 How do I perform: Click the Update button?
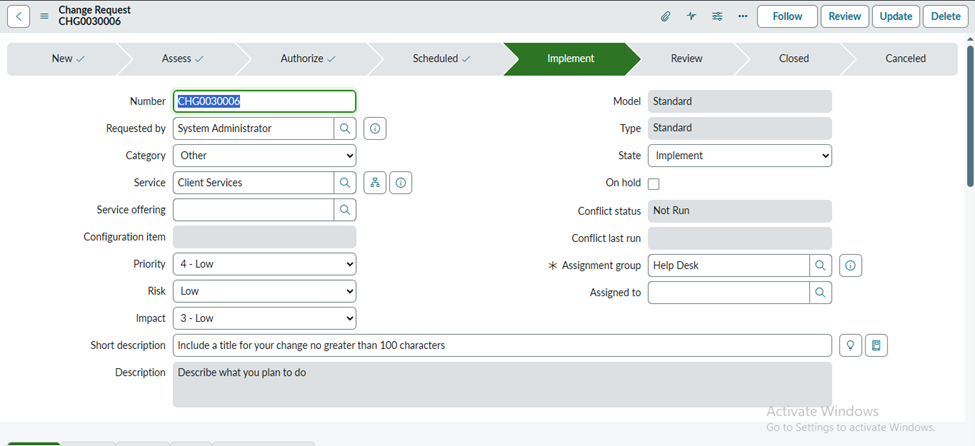pyautogui.click(x=896, y=16)
